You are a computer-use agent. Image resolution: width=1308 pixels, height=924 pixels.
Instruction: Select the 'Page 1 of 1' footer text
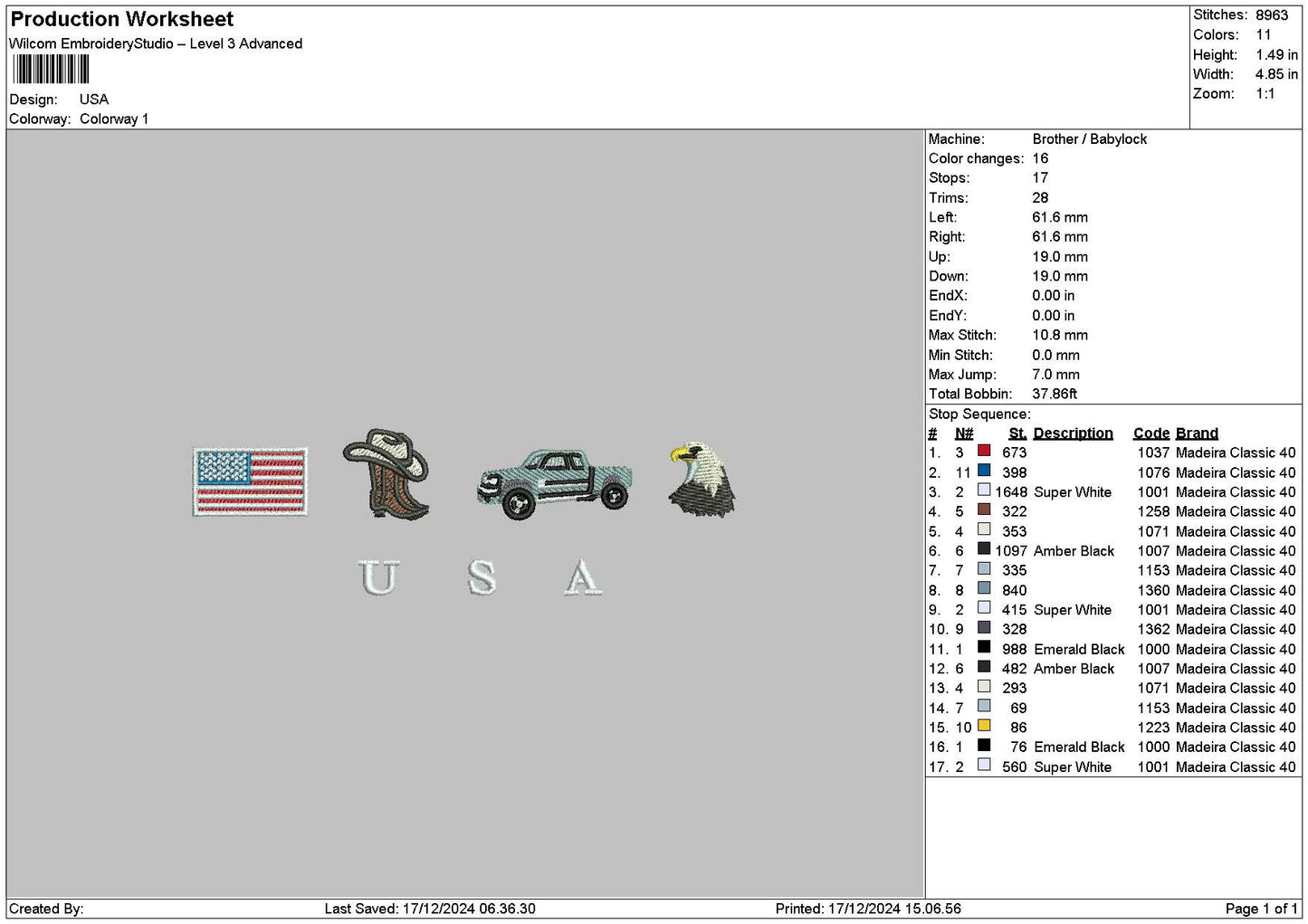pos(1261,909)
